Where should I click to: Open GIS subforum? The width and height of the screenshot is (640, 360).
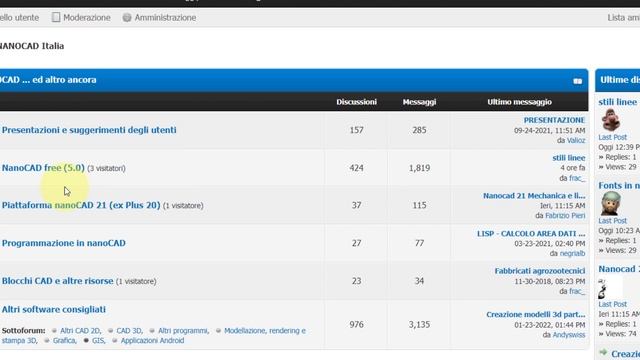(x=98, y=340)
